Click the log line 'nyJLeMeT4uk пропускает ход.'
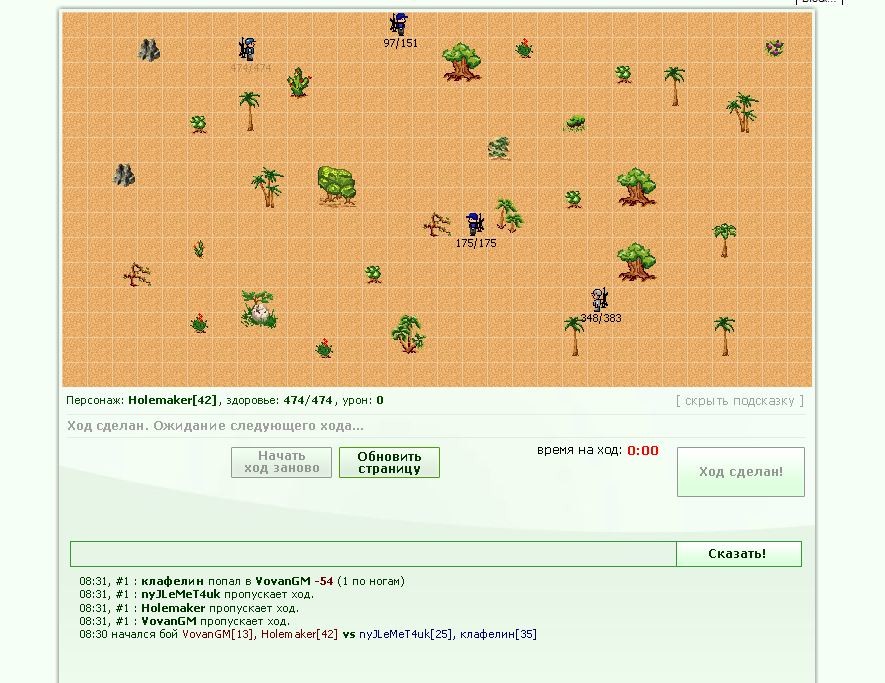885x683 pixels. pos(196,594)
